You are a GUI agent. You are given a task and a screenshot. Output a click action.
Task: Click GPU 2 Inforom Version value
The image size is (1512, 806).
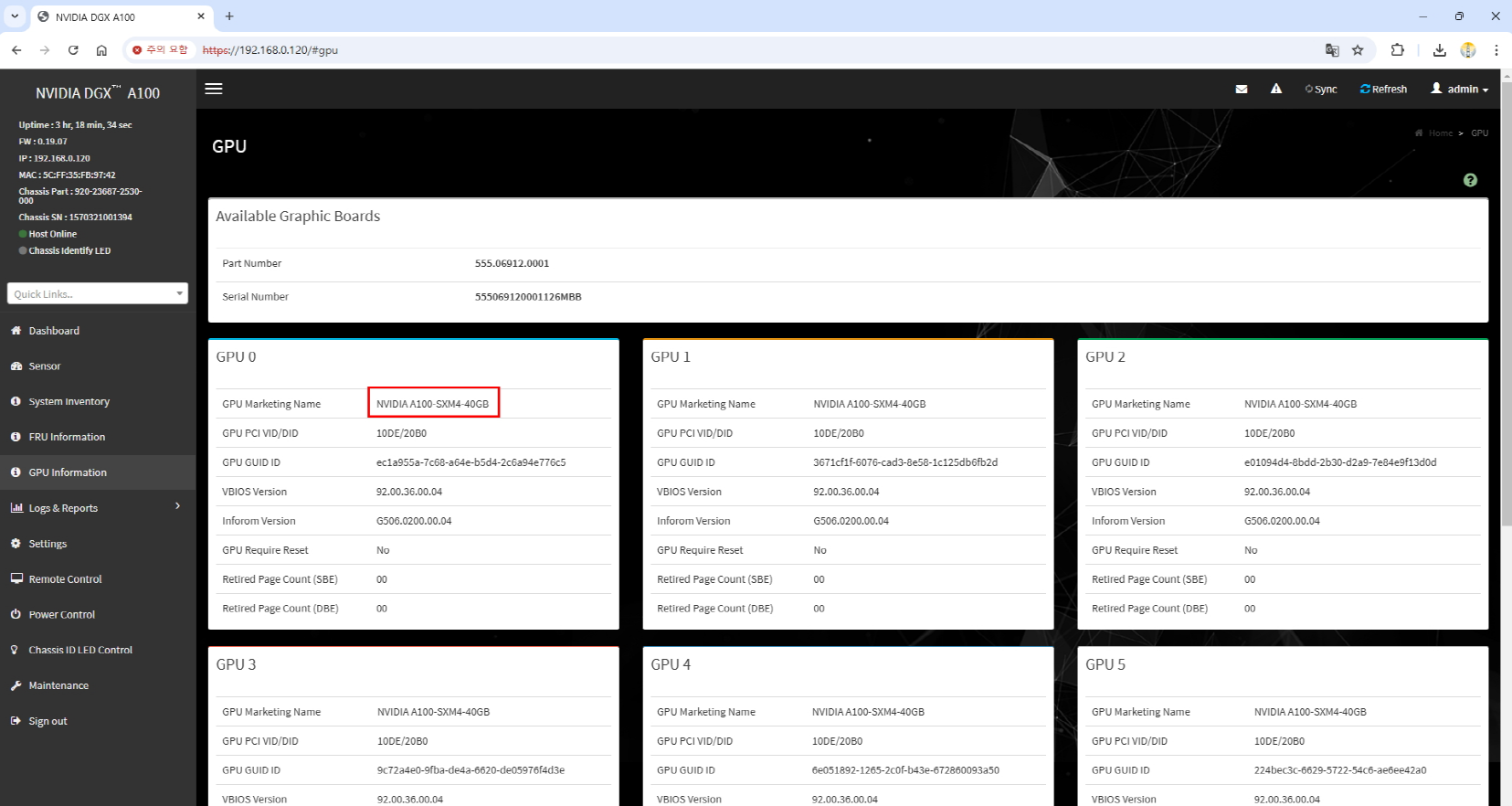coord(1282,521)
